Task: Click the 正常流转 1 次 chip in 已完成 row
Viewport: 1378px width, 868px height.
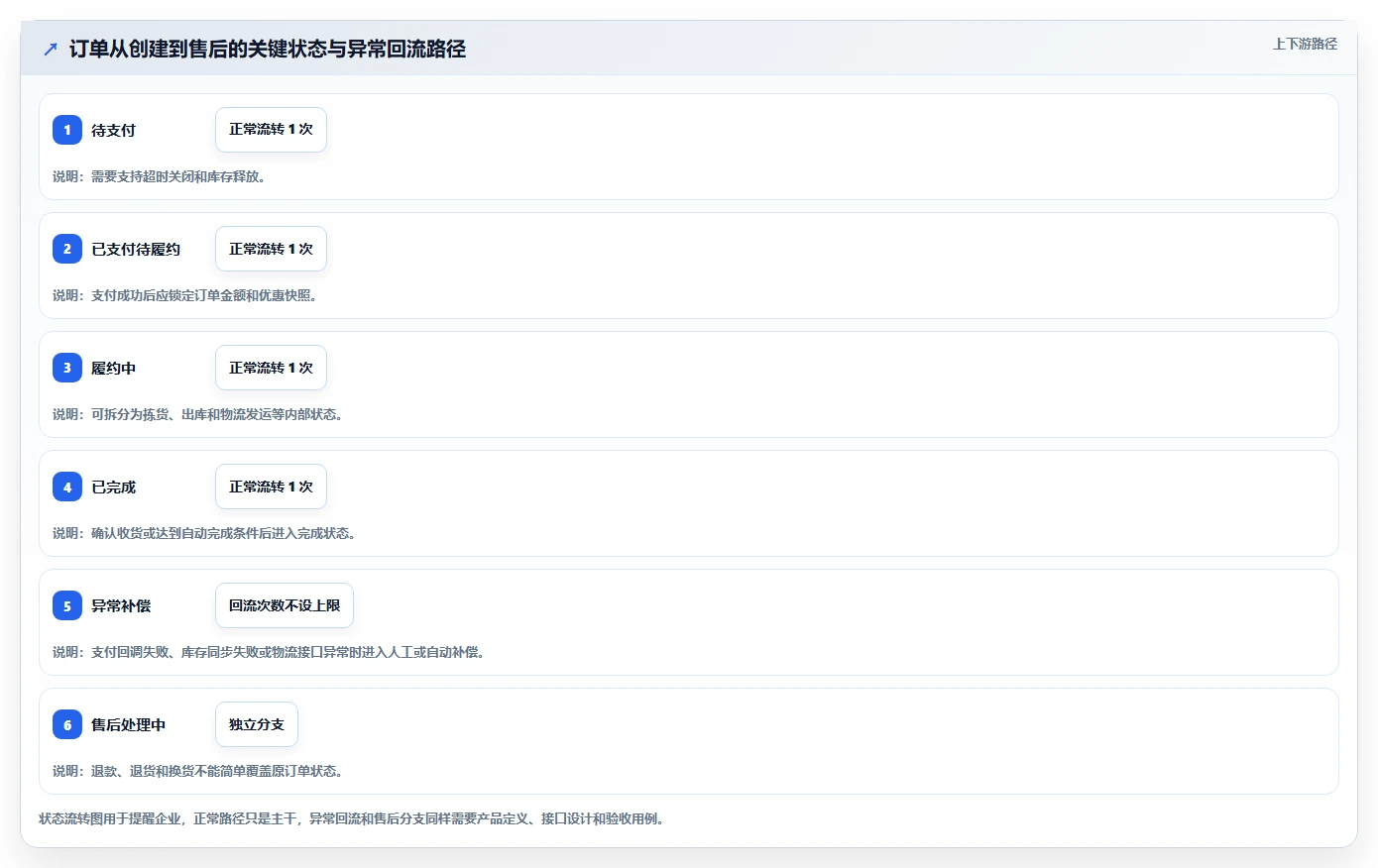Action: pyautogui.click(x=271, y=487)
